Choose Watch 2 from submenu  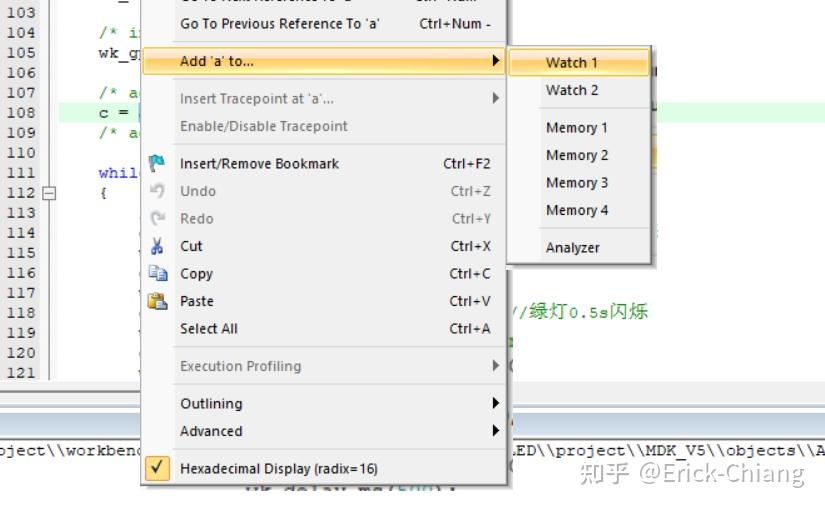tap(572, 90)
